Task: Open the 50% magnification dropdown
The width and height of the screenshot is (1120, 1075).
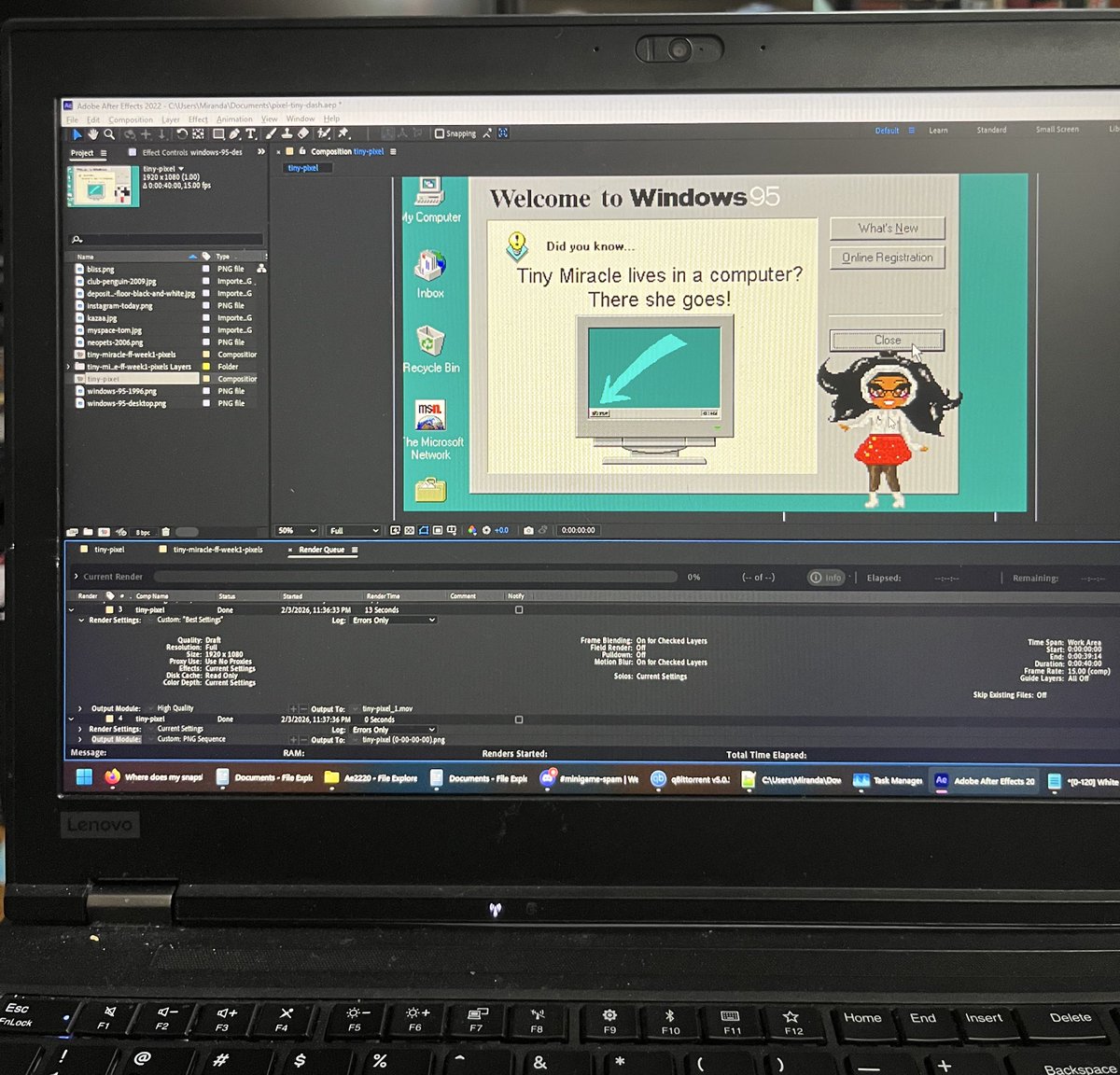Action: pyautogui.click(x=298, y=530)
